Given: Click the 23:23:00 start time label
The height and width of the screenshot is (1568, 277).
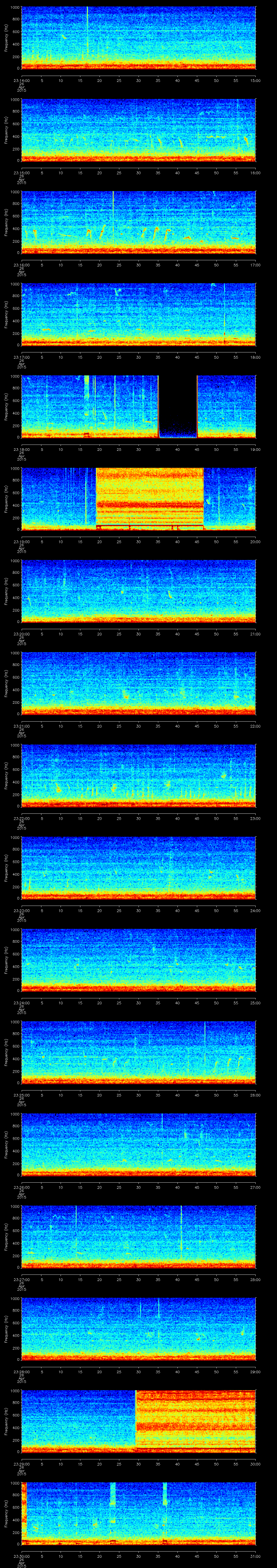Looking at the screenshot, I should click(x=21, y=910).
